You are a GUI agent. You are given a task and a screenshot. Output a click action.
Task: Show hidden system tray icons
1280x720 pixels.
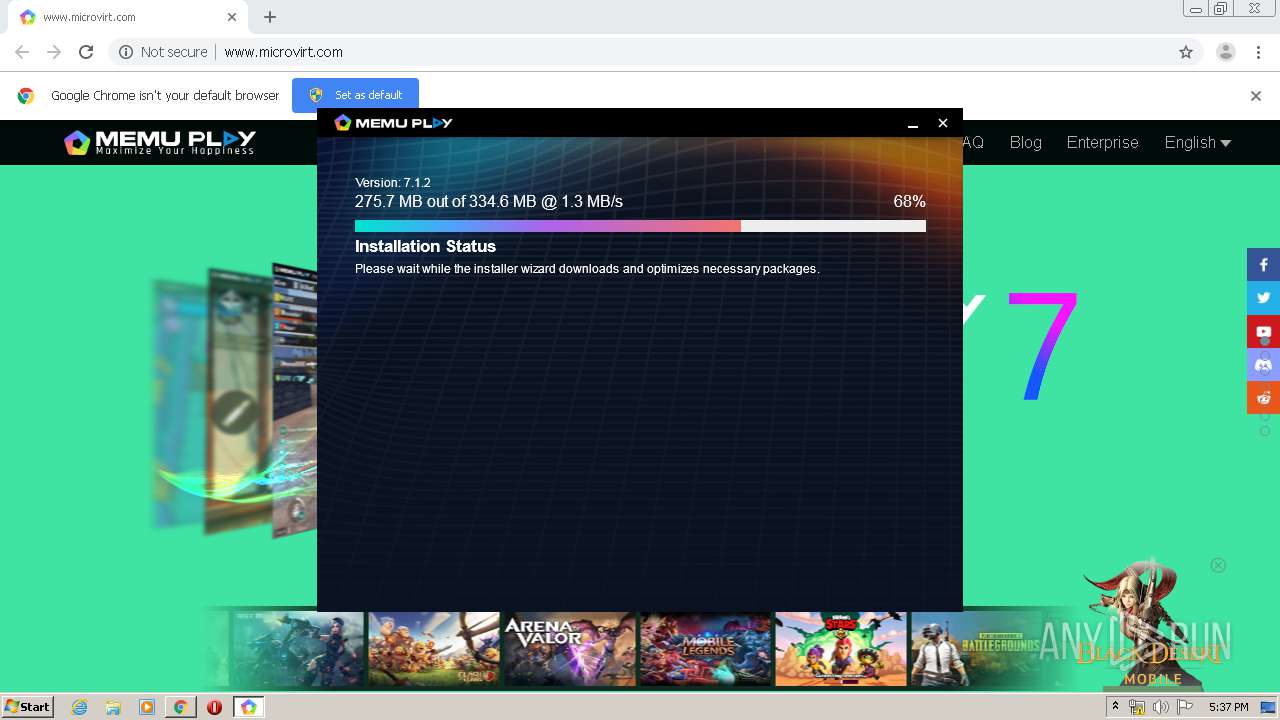coord(1115,707)
